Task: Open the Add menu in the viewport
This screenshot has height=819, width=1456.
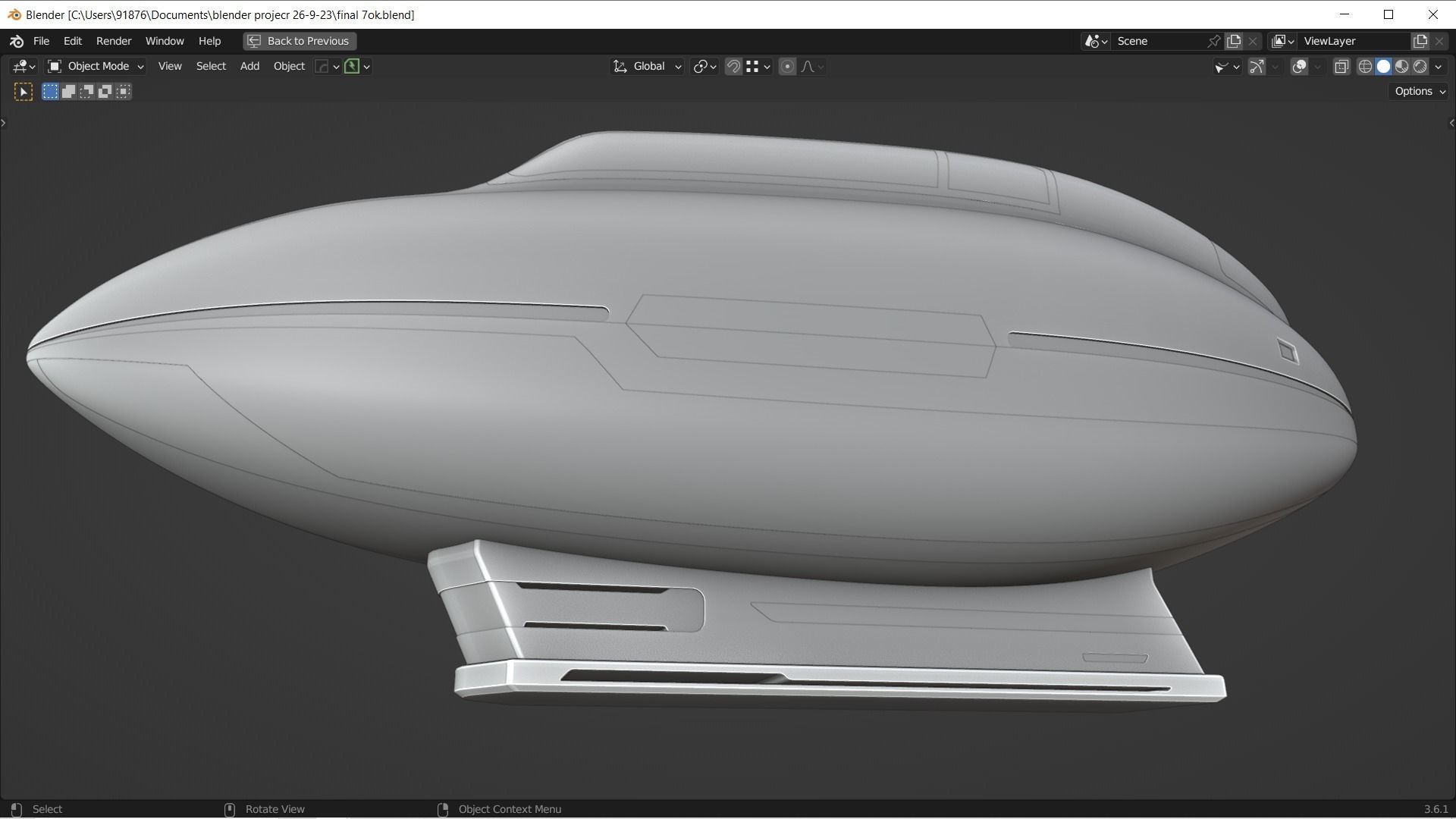Action: 249,66
